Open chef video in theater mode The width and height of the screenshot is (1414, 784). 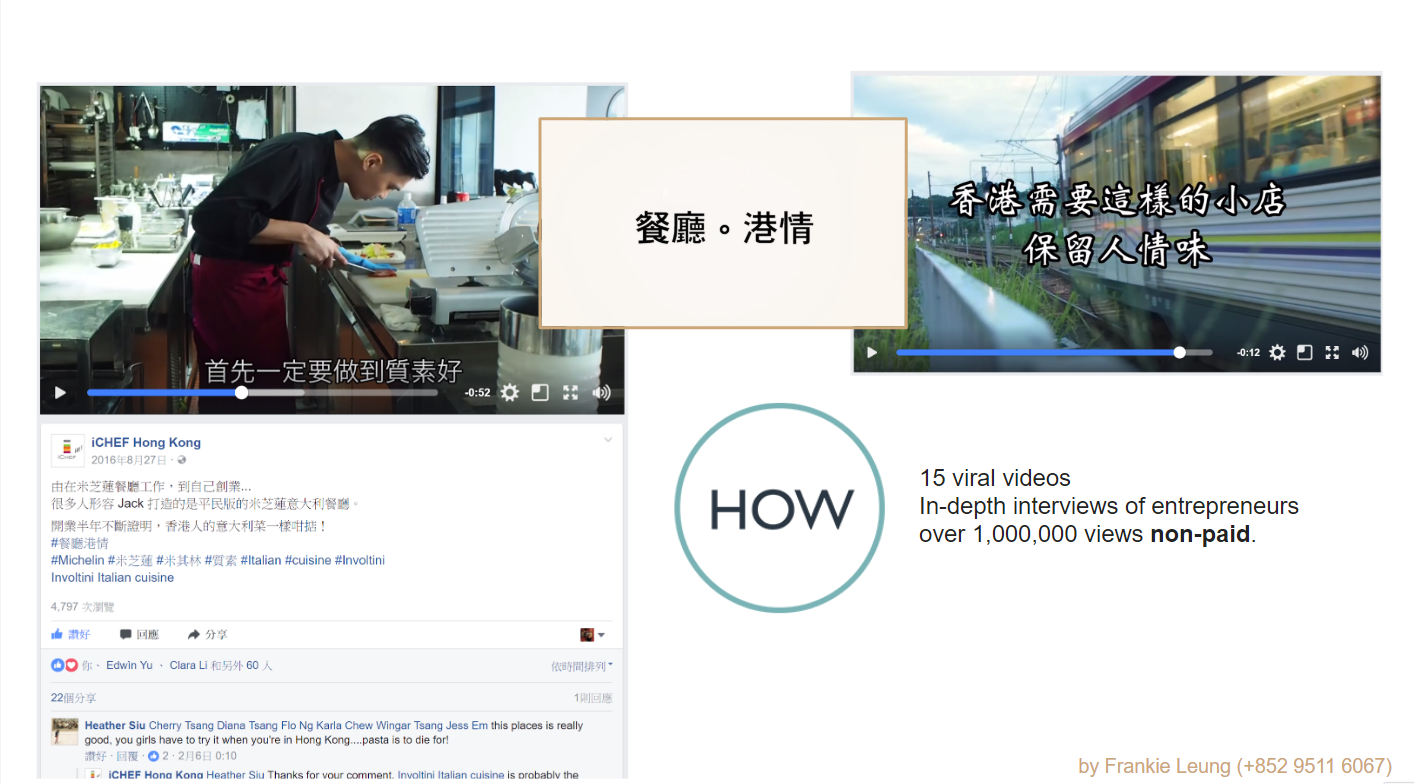540,393
